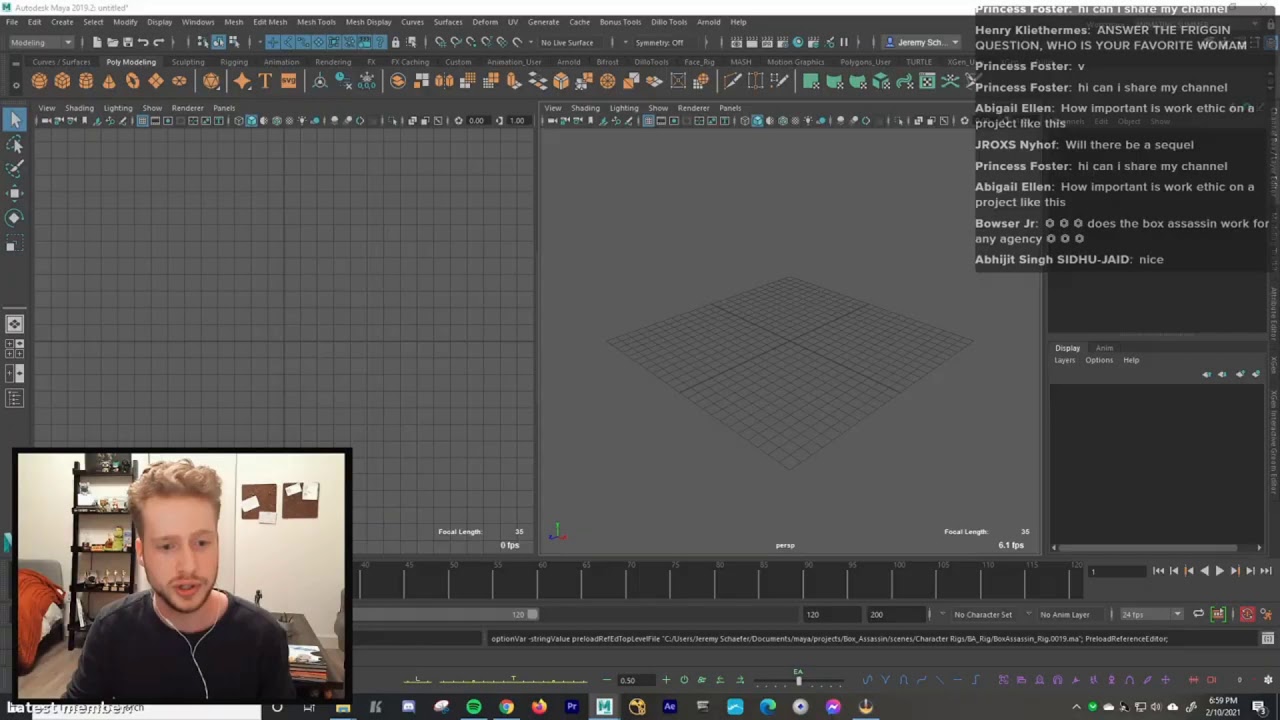Open the No Character Set dropdown
The height and width of the screenshot is (720, 1280).
point(982,614)
